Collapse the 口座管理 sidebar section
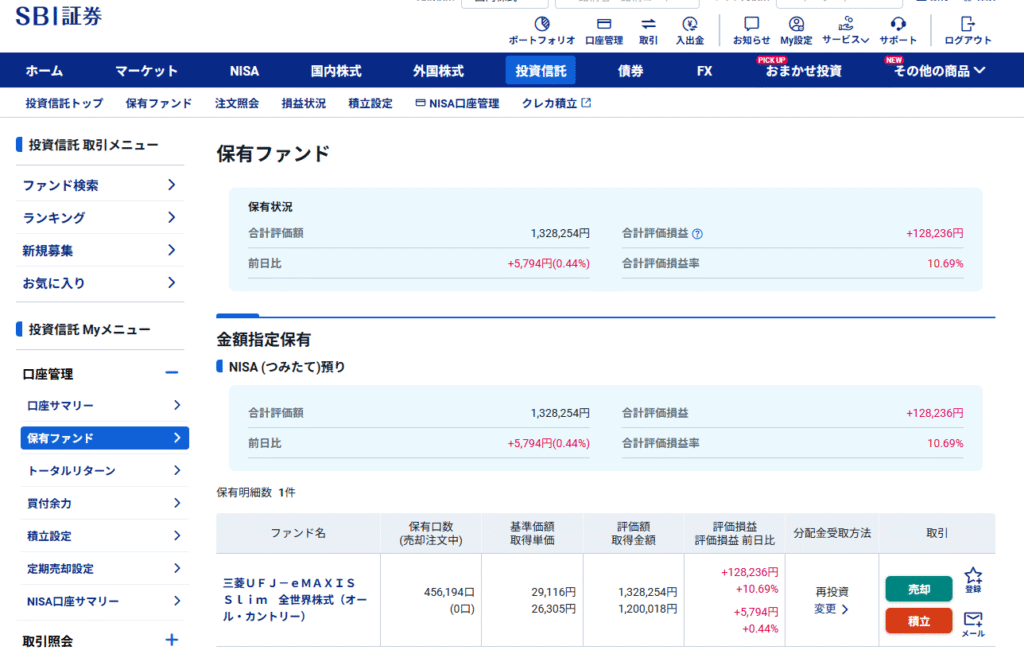 [x=171, y=373]
